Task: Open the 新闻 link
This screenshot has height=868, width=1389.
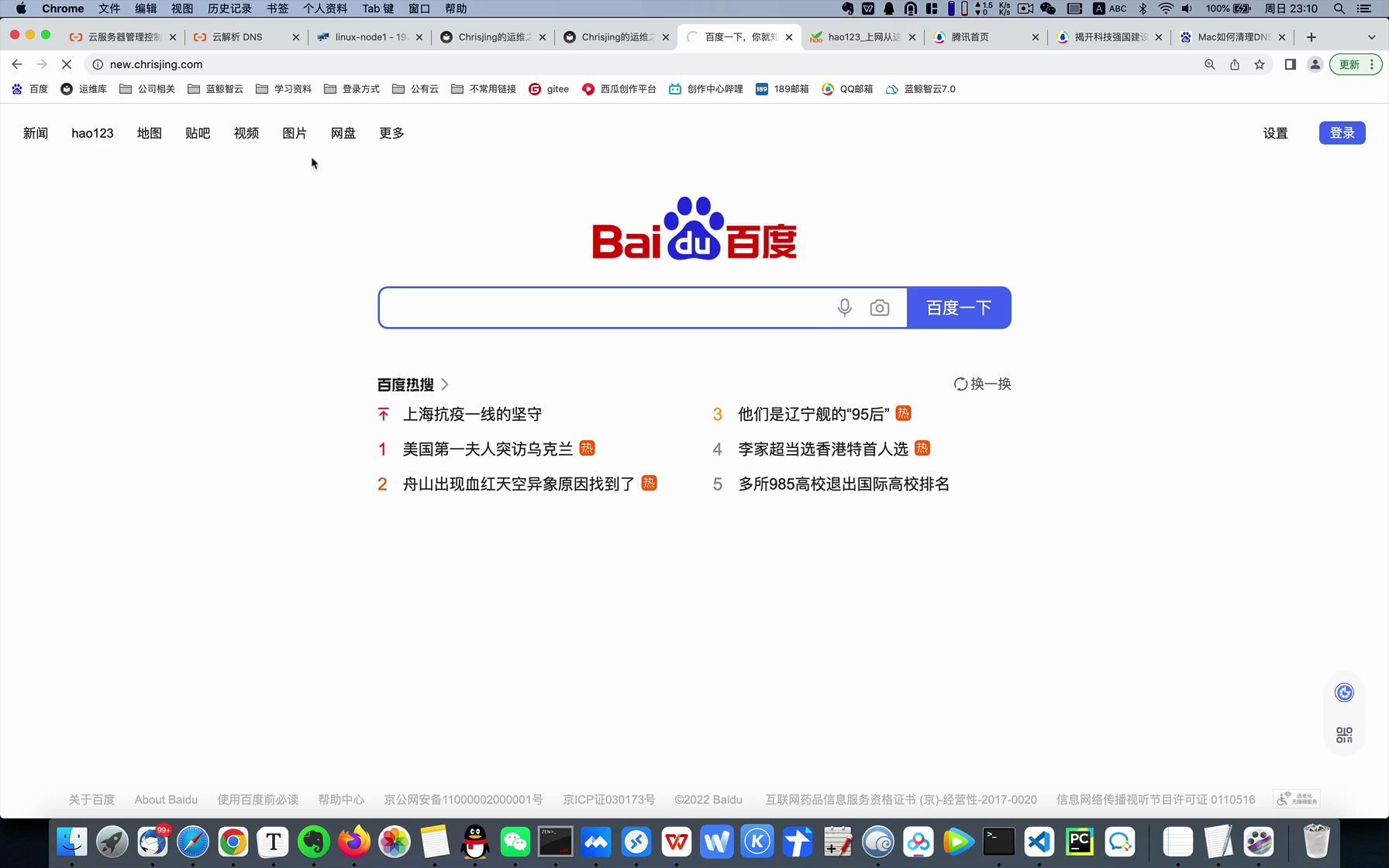Action: pyautogui.click(x=36, y=133)
